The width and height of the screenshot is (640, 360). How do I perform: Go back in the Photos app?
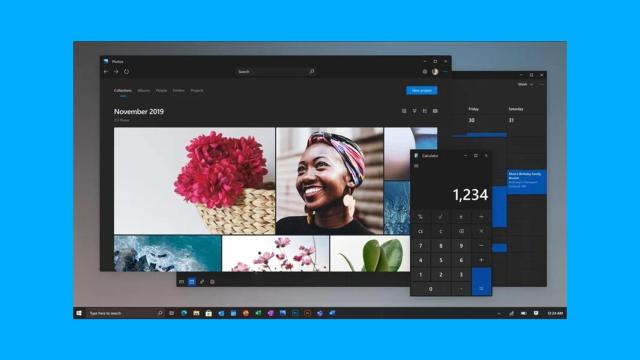[x=106, y=71]
